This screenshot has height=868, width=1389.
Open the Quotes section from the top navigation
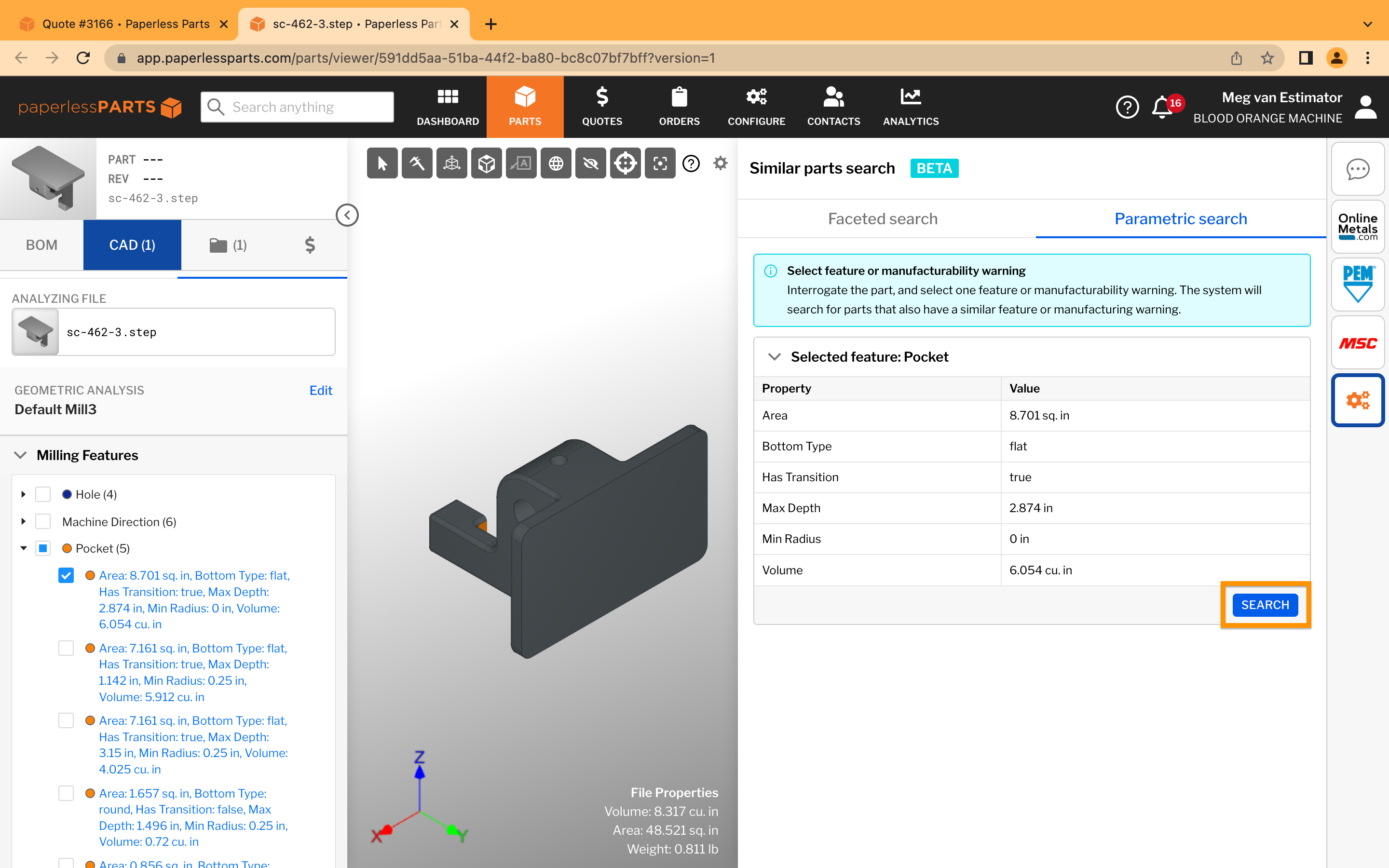click(x=602, y=106)
